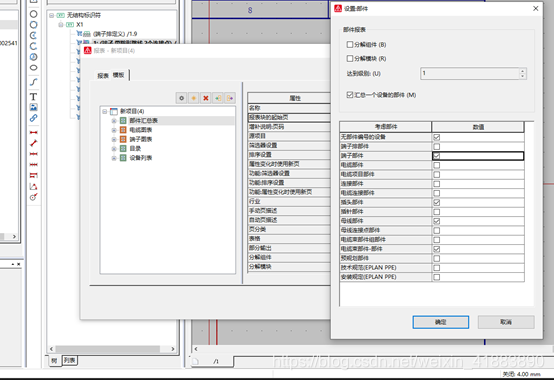
Task: Select the ellipse tool in left toolbar
Action: [x=33, y=67]
